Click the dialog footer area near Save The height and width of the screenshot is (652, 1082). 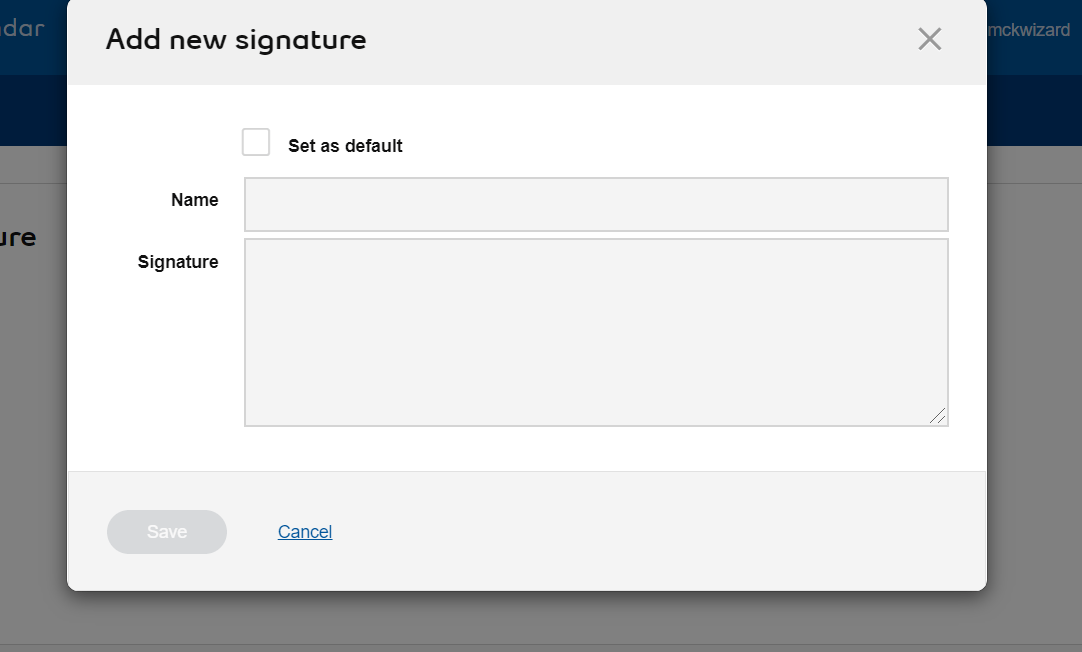click(x=600, y=531)
